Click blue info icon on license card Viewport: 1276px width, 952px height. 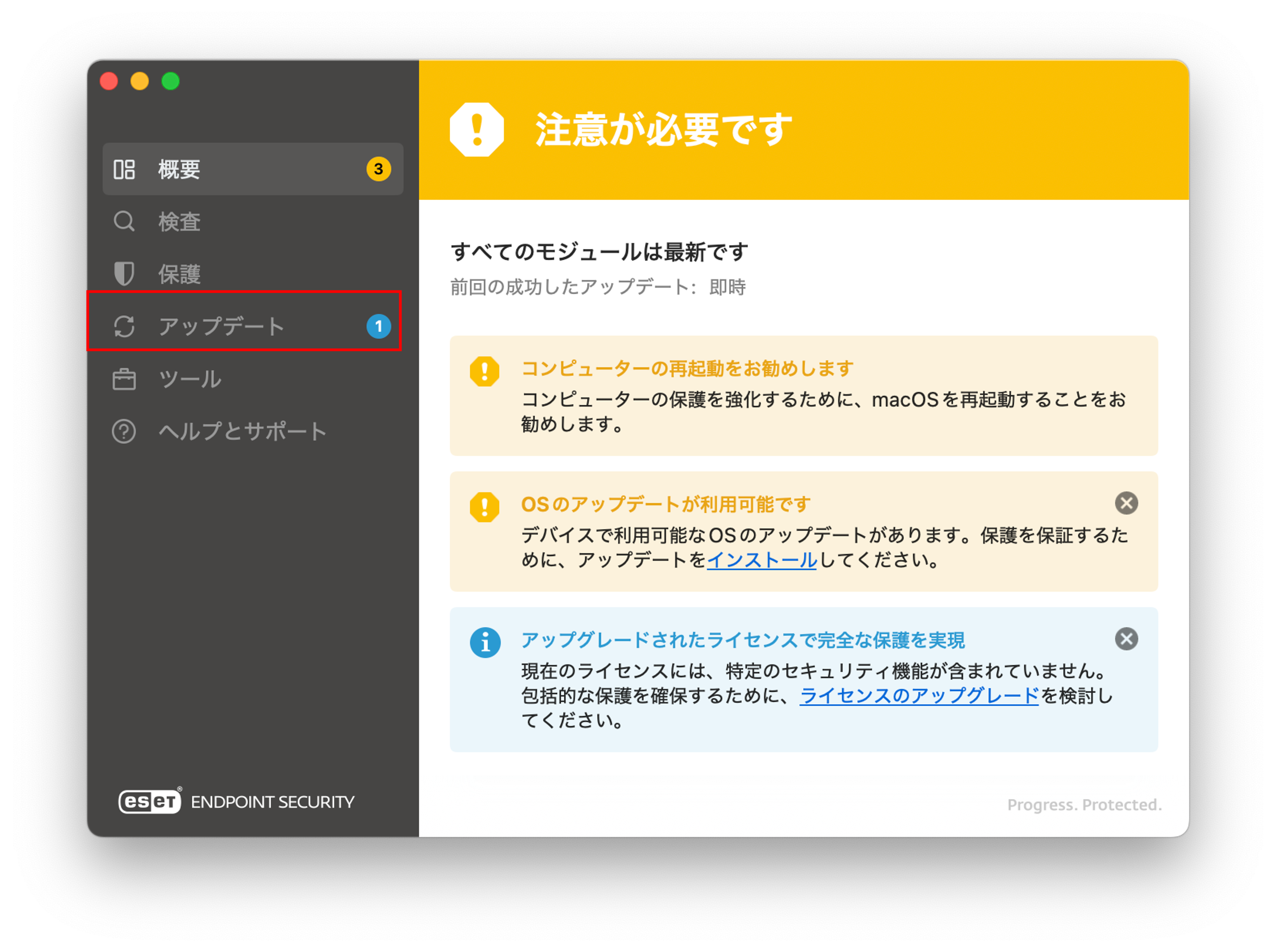tap(485, 643)
